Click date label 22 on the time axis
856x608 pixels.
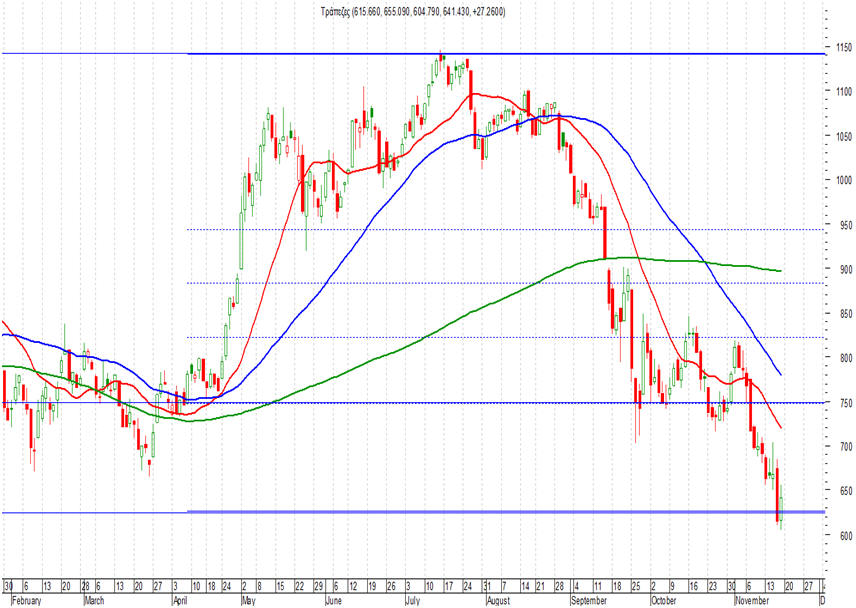tap(299, 587)
